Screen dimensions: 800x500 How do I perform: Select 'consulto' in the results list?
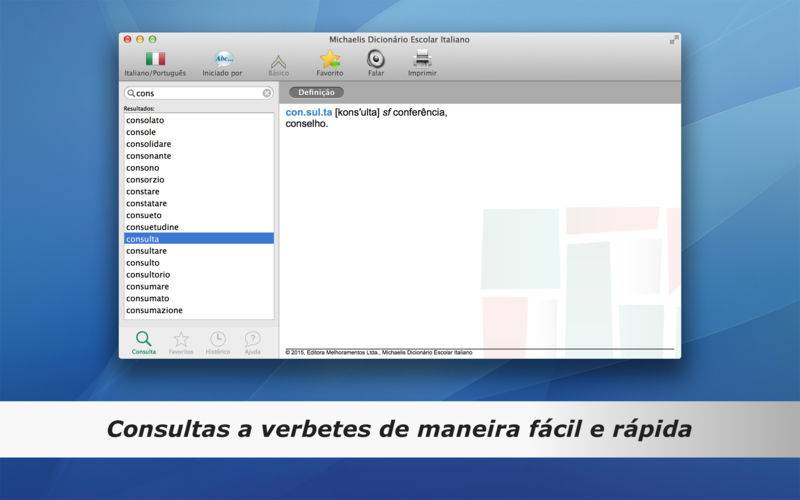coord(199,263)
